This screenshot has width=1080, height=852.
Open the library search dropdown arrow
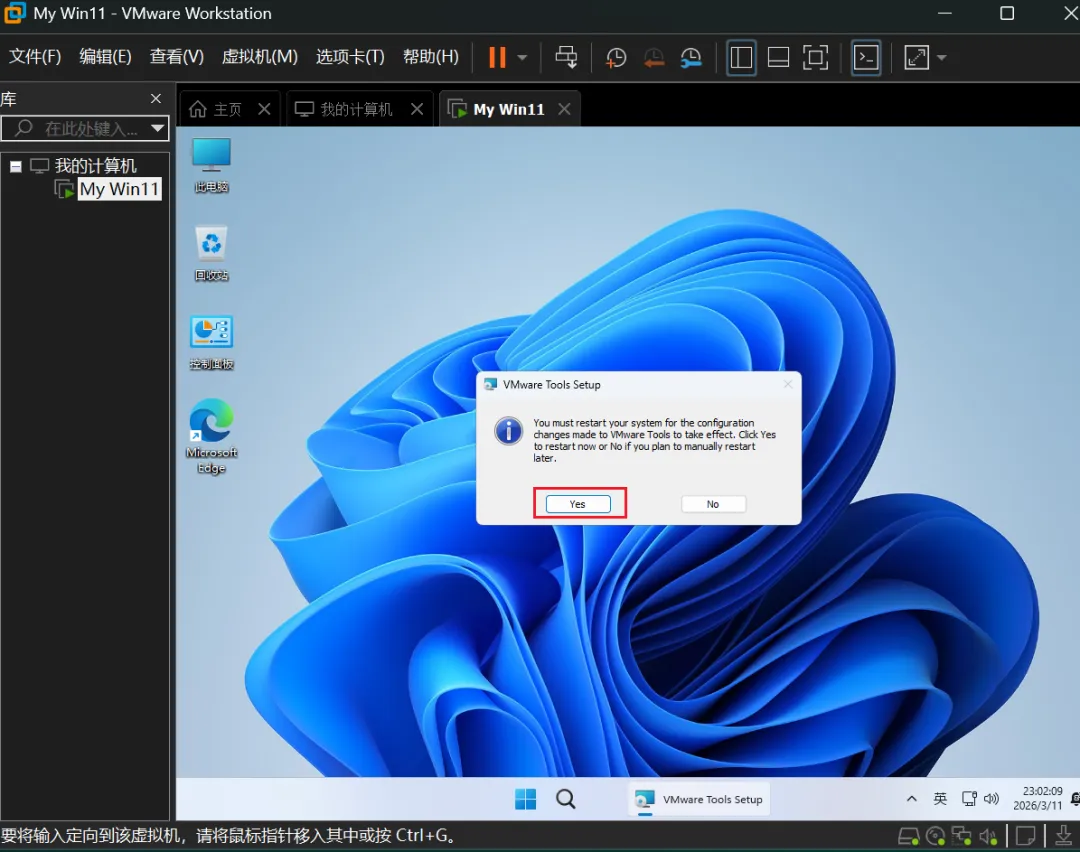click(x=158, y=128)
